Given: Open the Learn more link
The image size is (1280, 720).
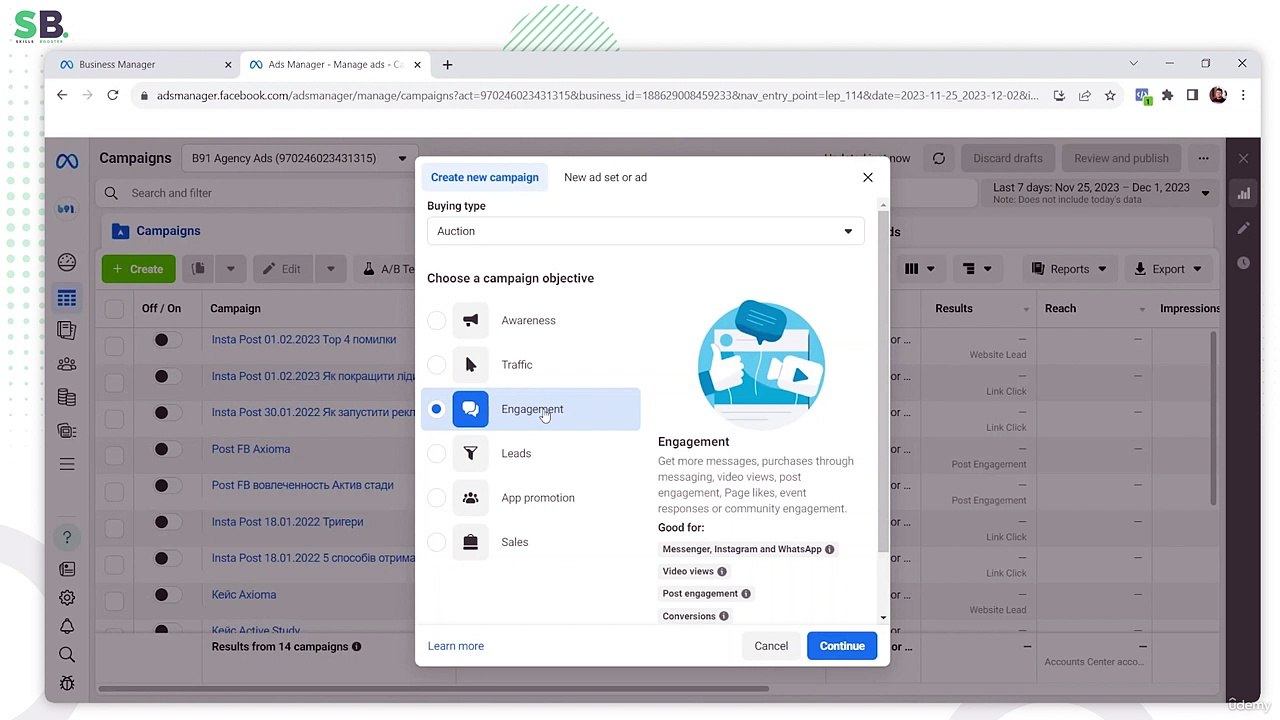Looking at the screenshot, I should (456, 646).
